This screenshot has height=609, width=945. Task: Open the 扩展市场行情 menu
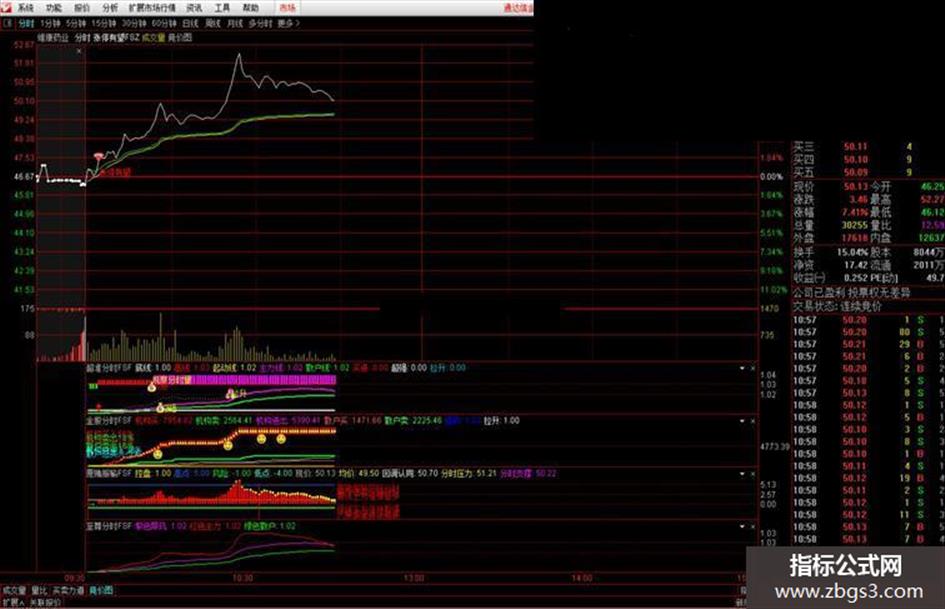point(152,8)
